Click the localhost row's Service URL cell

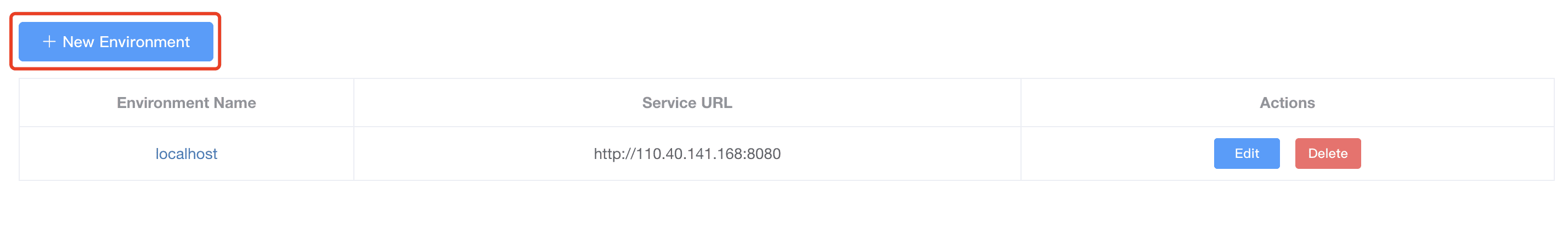point(487,154)
